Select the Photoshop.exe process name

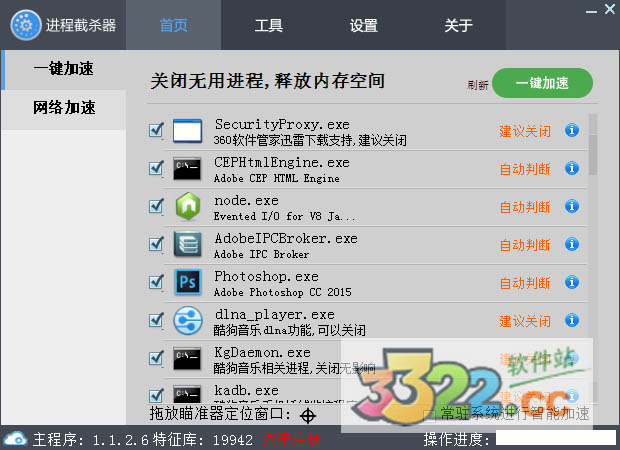tap(267, 276)
